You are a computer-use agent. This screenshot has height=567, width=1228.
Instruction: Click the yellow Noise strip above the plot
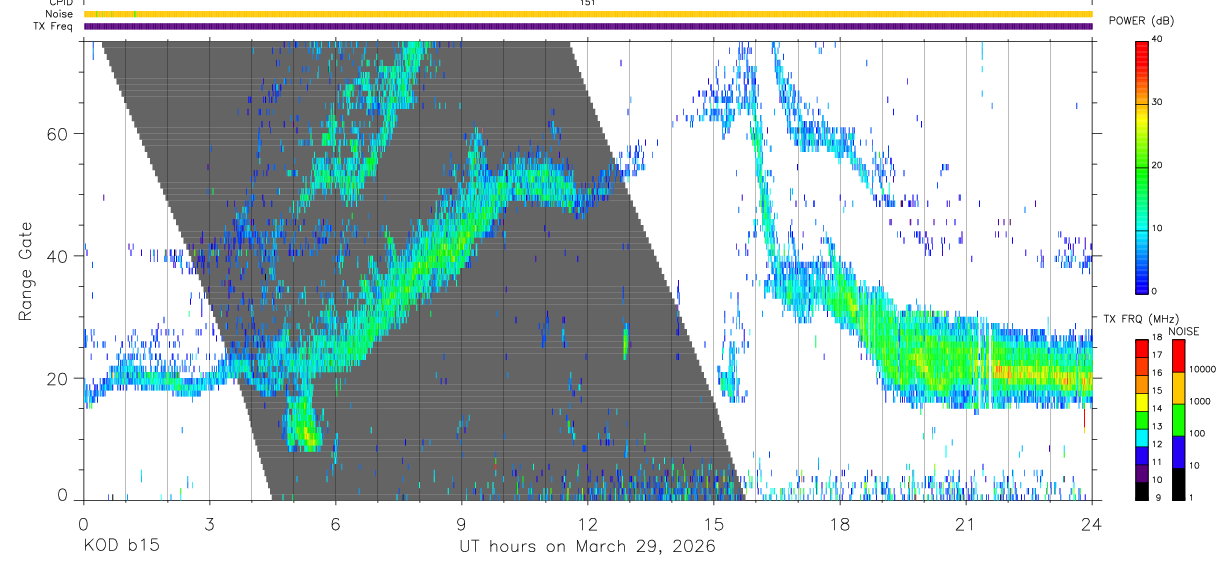(x=588, y=14)
